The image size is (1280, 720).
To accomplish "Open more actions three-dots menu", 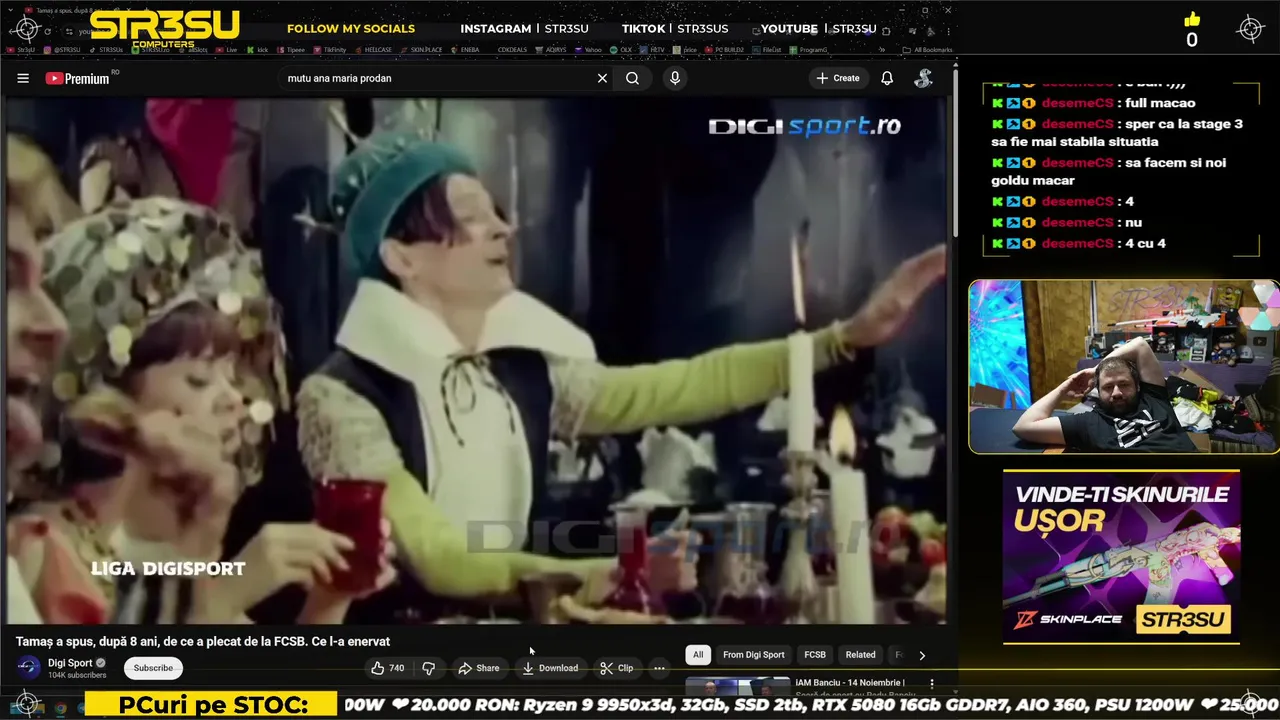I will [x=659, y=668].
